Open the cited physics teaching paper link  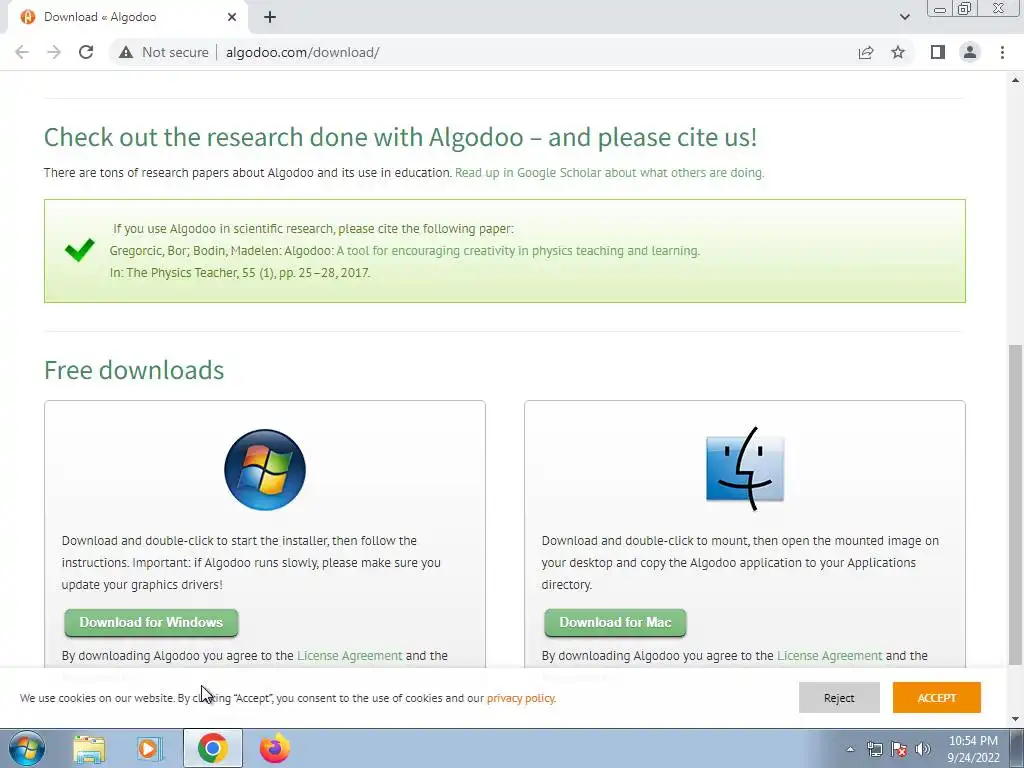(x=518, y=251)
